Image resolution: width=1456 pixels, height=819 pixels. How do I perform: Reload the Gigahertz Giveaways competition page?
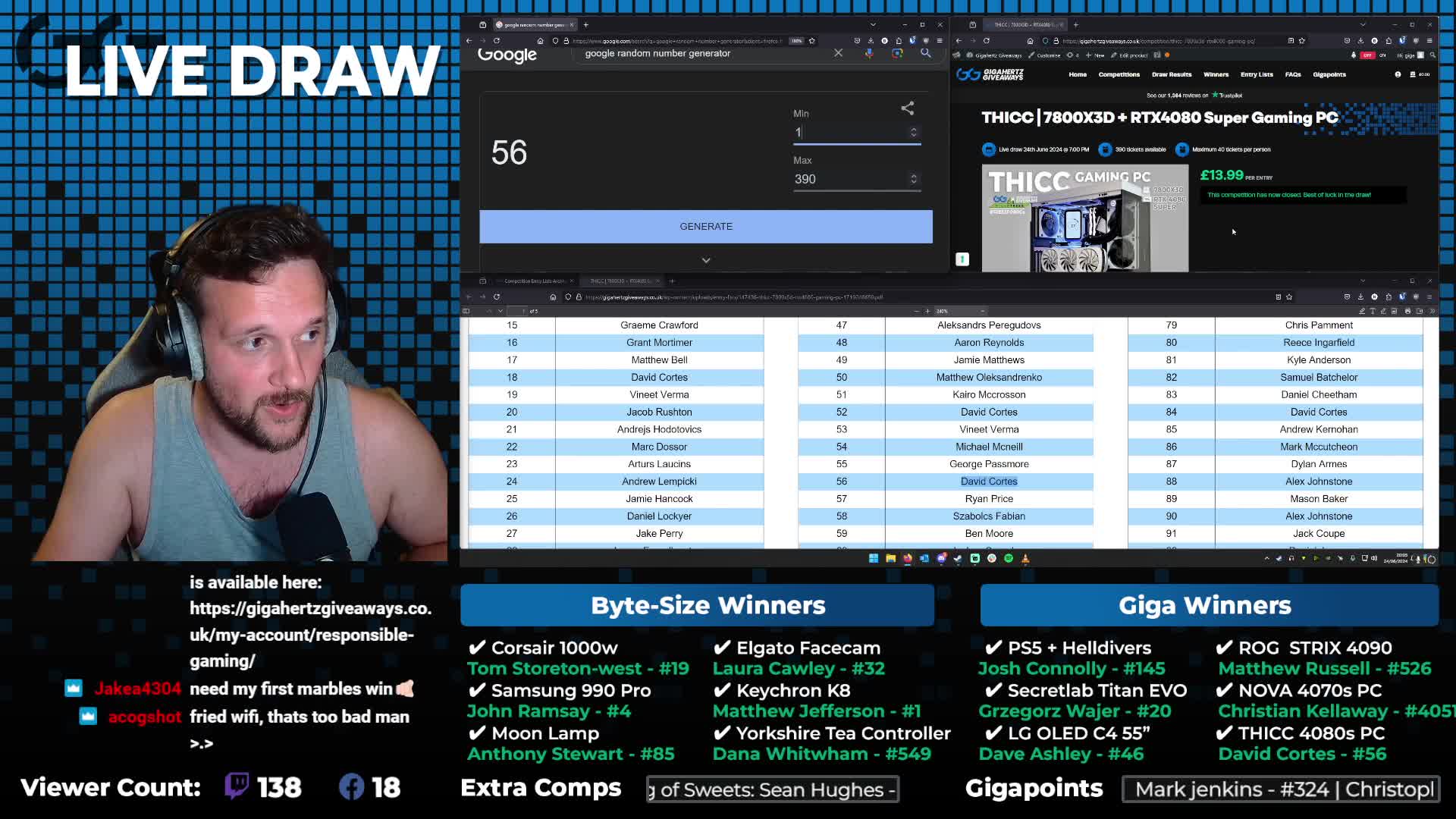tap(987, 41)
